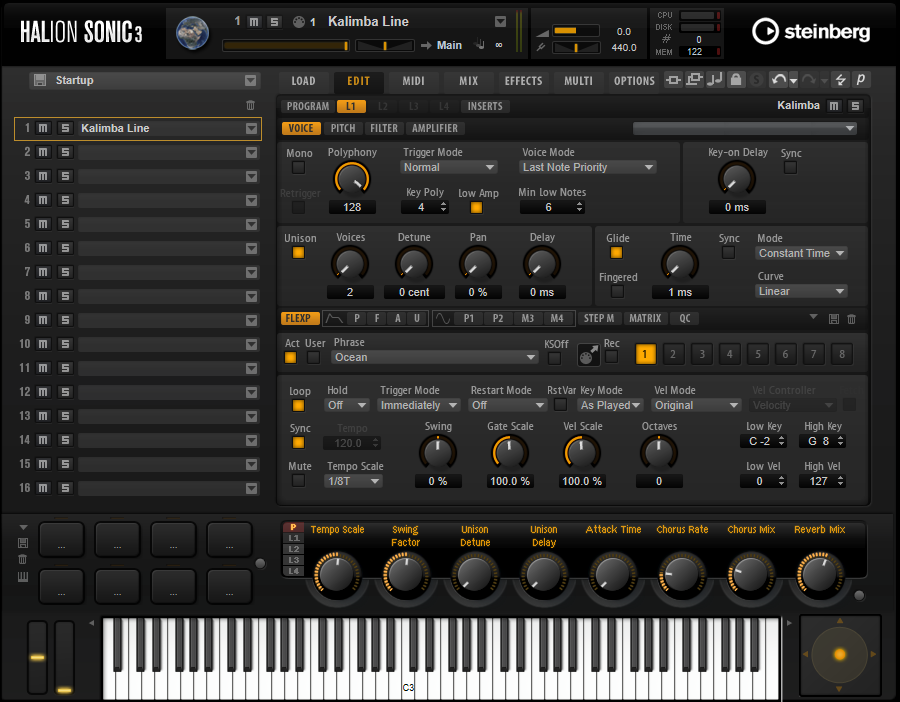Delete FlexPhrase preset with trash icon
This screenshot has height=702, width=900.
coord(852,319)
